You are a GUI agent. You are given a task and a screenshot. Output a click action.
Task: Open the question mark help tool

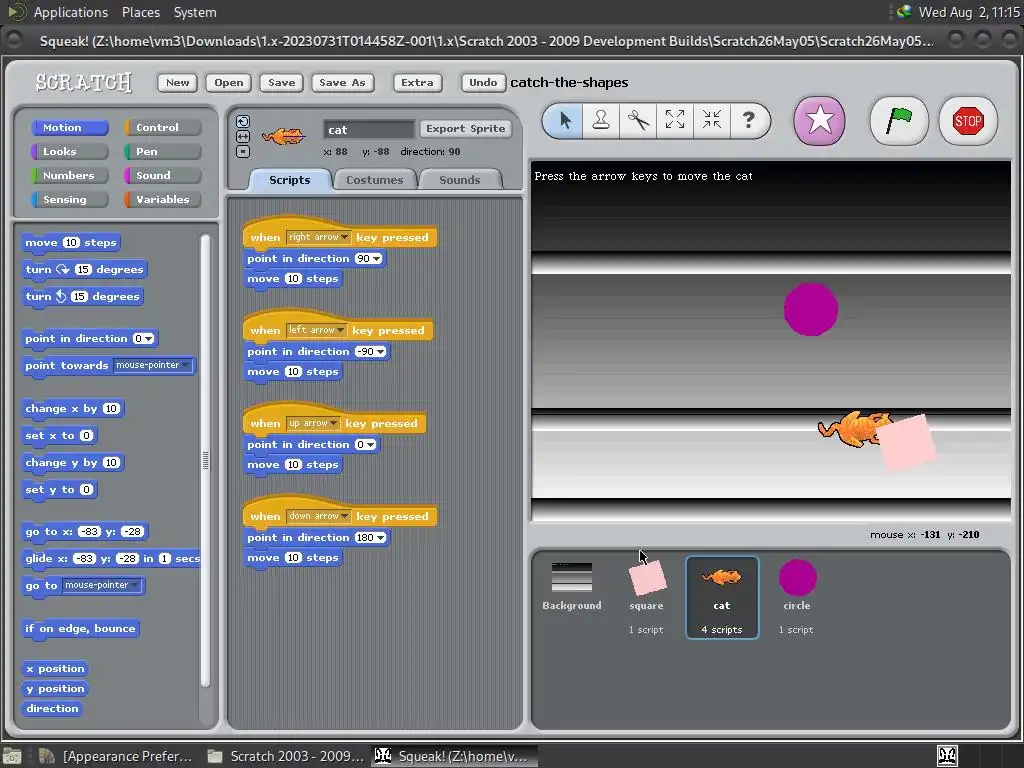[748, 120]
